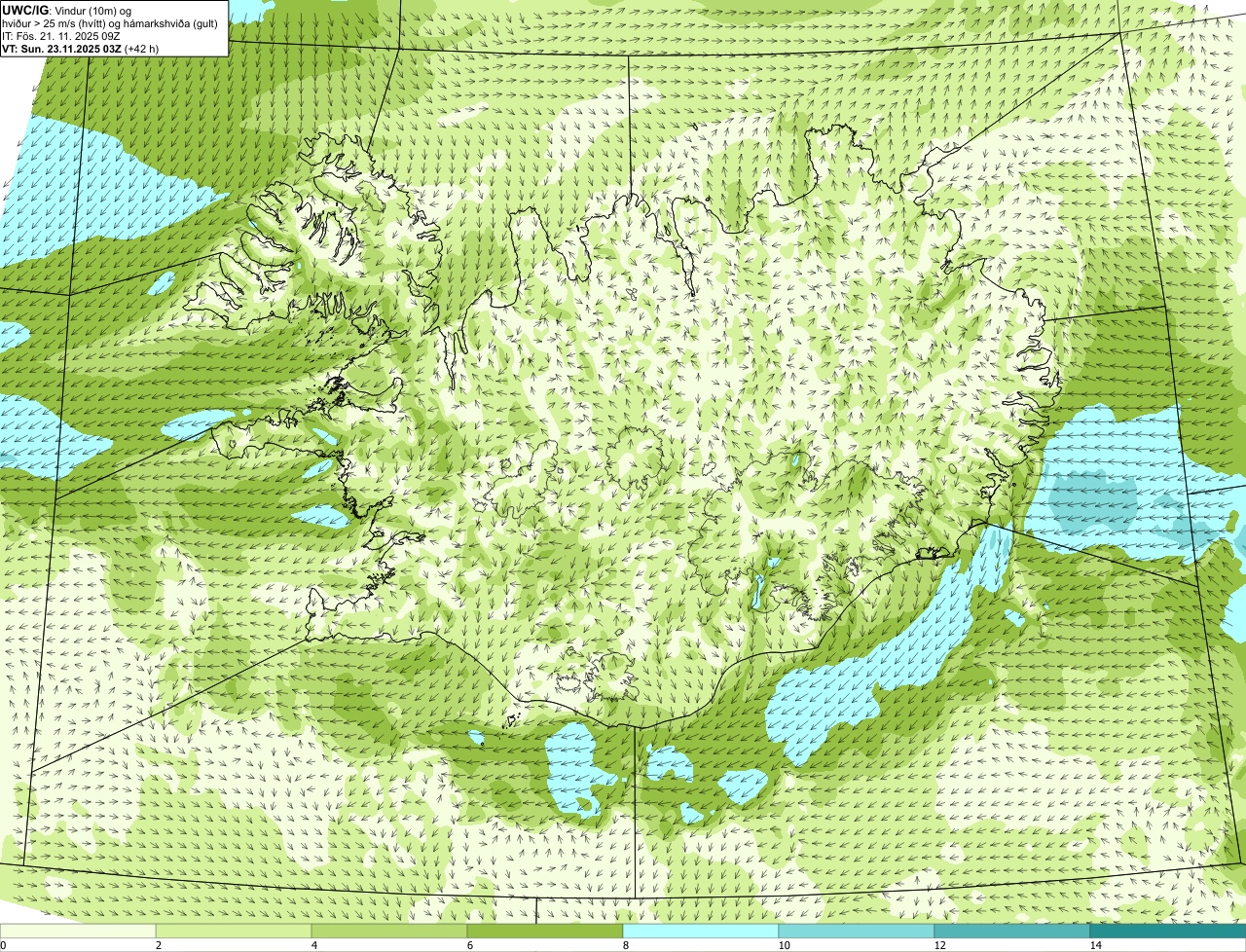Click the 4–6 m/s green legend swatch

tap(389, 932)
